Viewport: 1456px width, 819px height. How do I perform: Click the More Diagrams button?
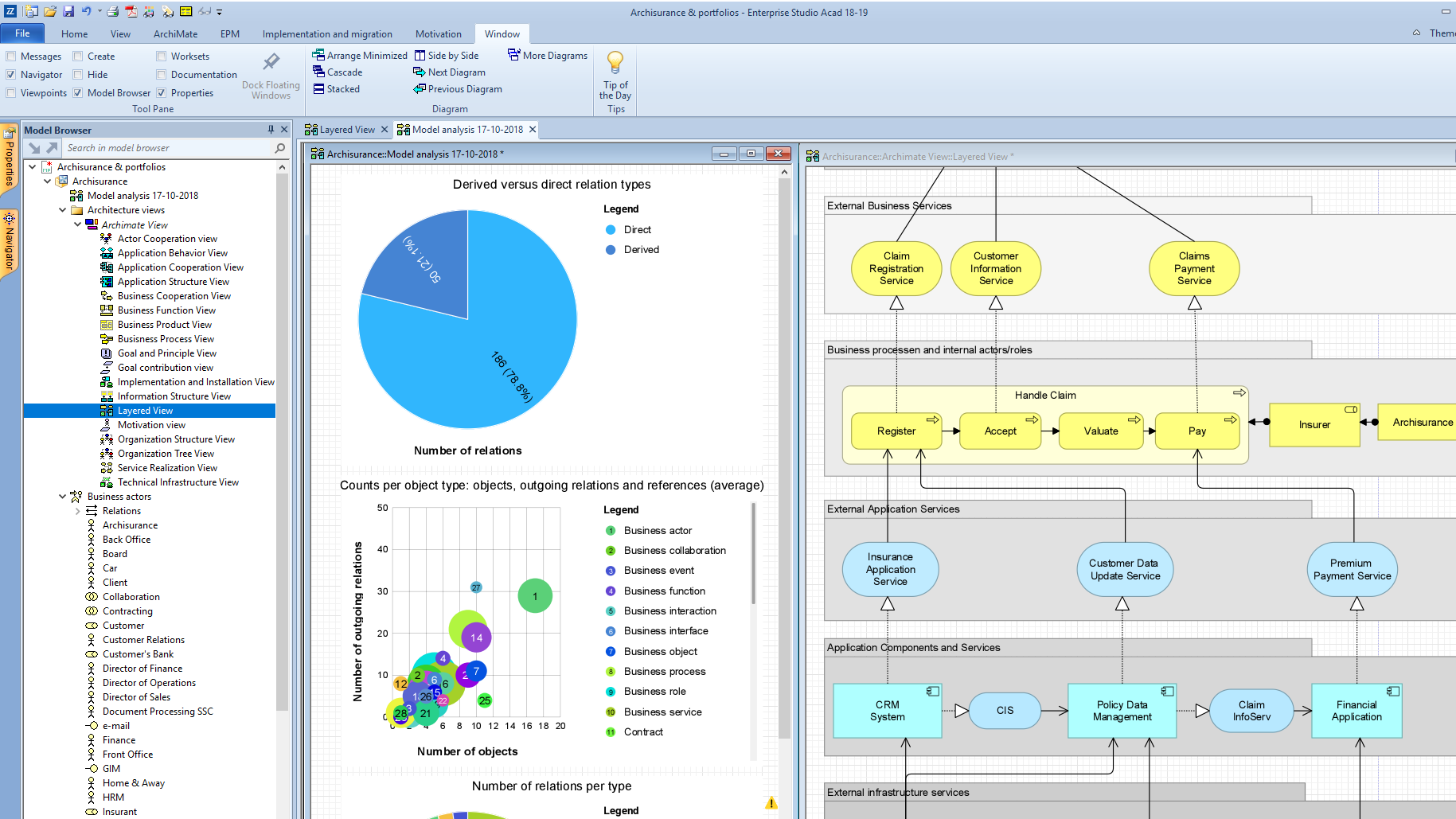tap(548, 56)
